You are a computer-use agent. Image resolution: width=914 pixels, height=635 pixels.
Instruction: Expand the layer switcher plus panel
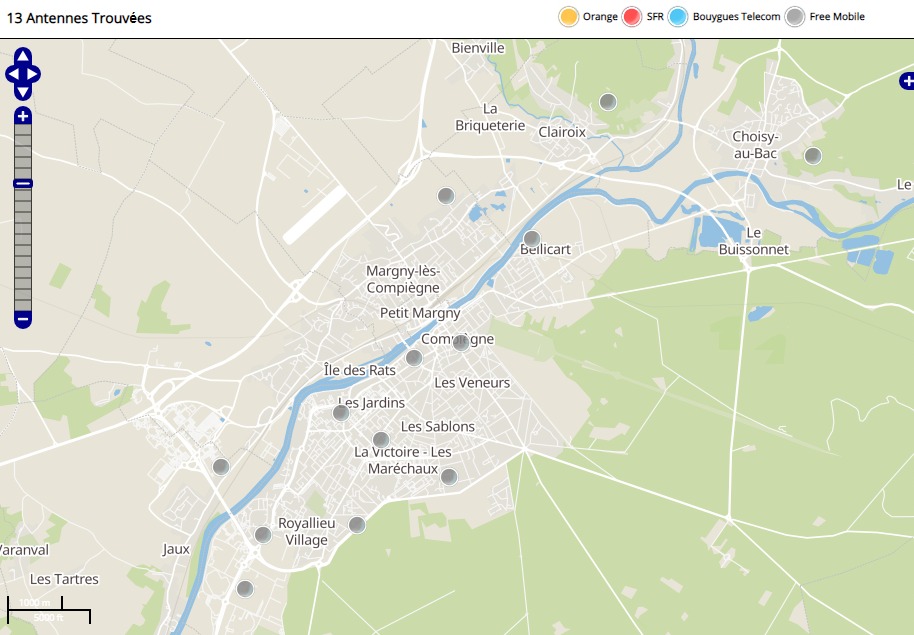pos(906,81)
